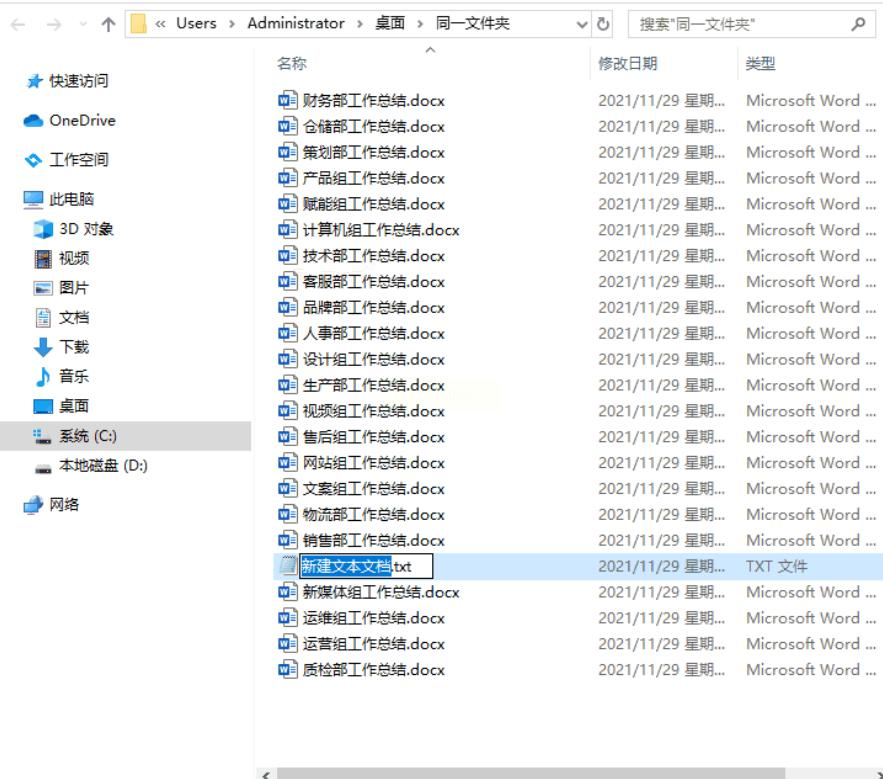Click the Word icon of 技术部工作总结.docx
883x779 pixels.
[287, 256]
